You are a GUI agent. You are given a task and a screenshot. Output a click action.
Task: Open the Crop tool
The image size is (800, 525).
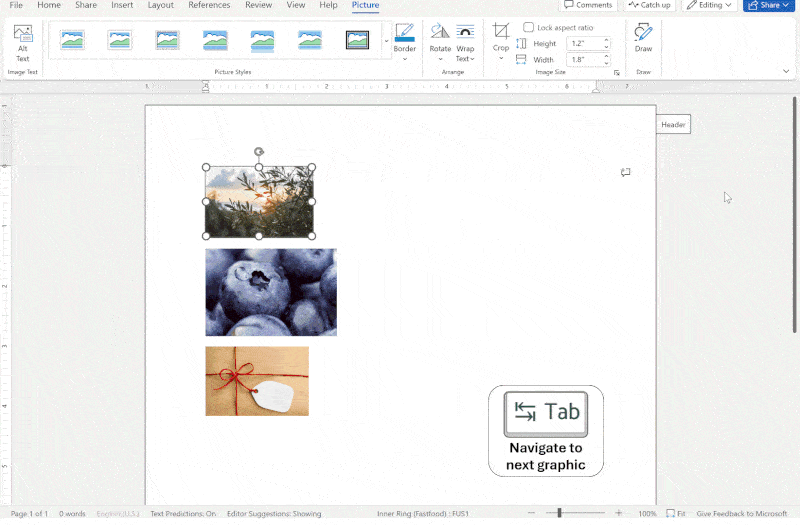pyautogui.click(x=501, y=42)
